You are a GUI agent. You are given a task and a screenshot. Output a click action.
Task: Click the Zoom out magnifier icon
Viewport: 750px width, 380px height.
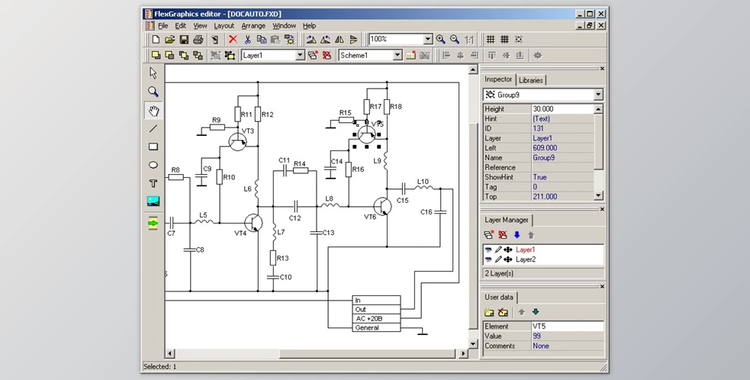point(455,39)
